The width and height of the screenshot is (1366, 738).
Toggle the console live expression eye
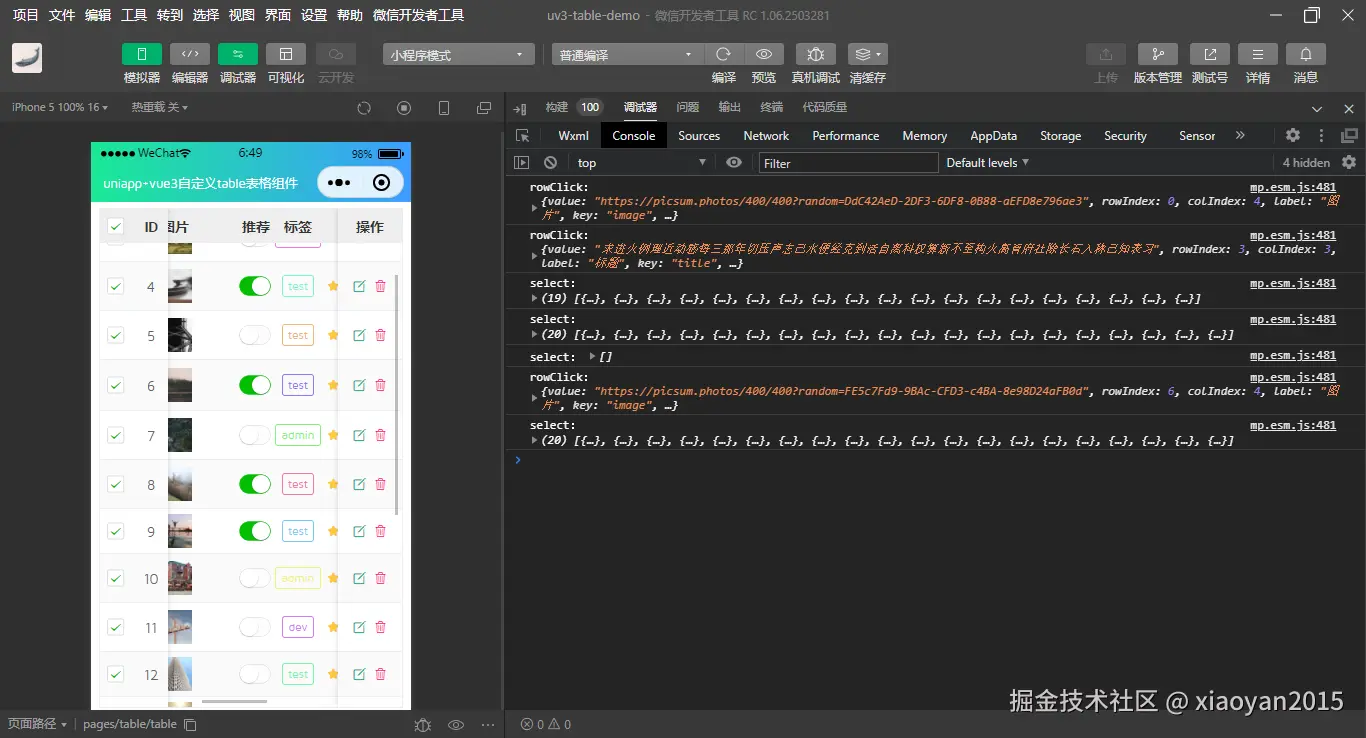734,162
